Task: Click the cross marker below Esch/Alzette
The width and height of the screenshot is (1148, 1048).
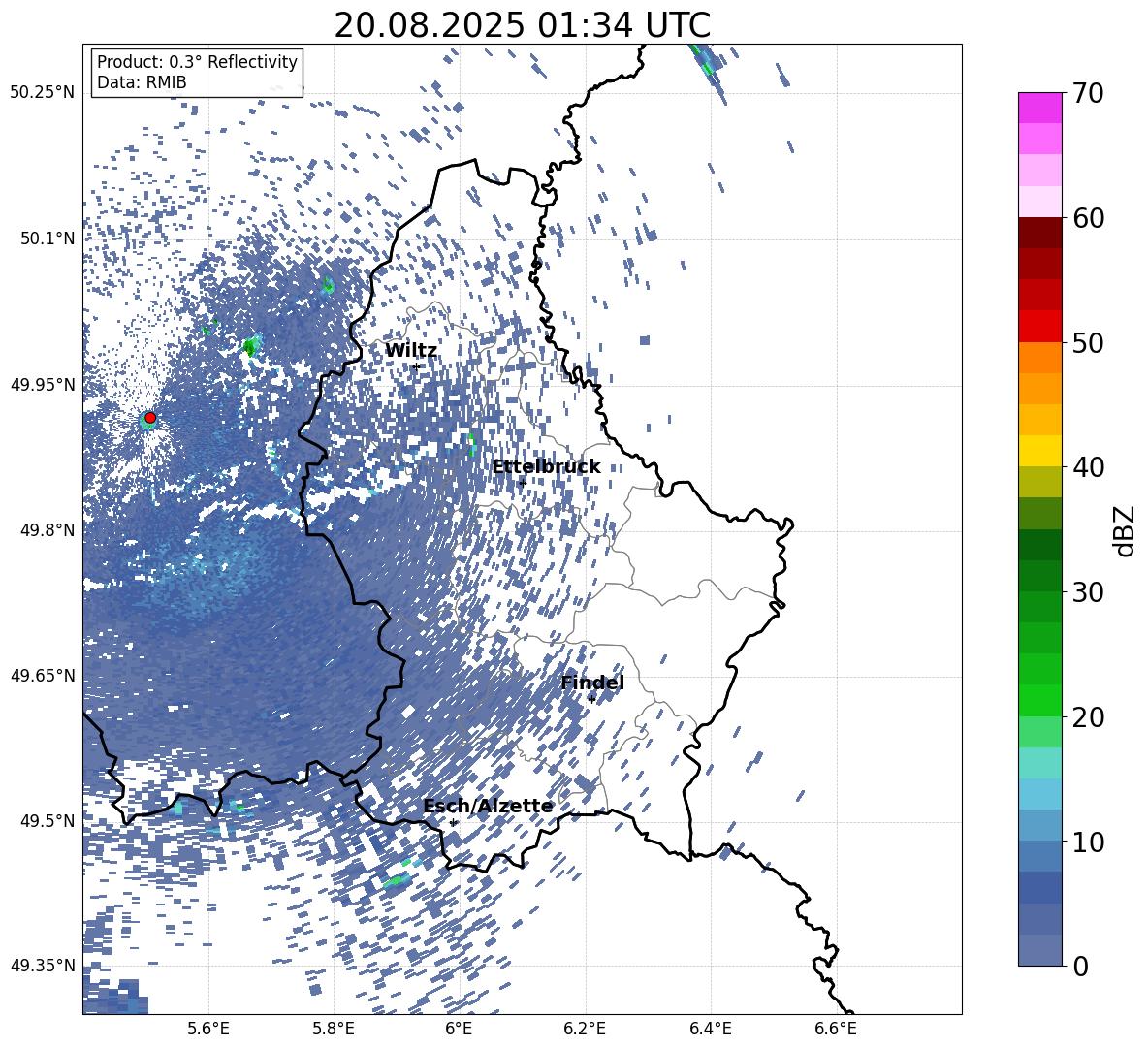Action: pos(453,822)
